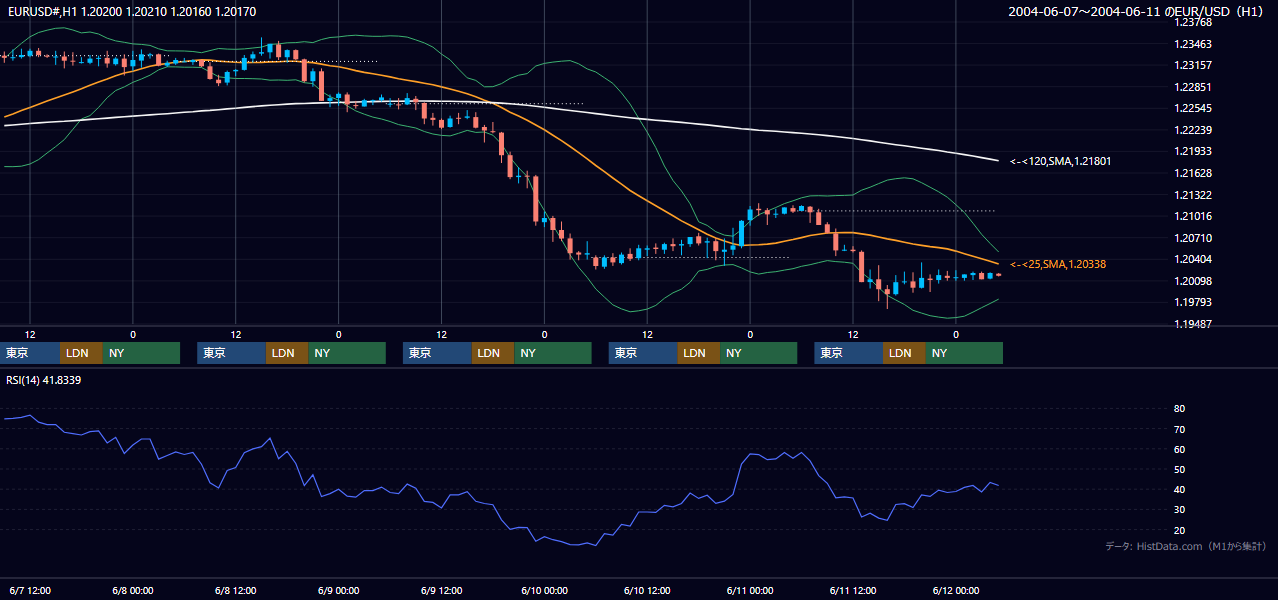Click price axis value 1.21322

[x=1193, y=195]
